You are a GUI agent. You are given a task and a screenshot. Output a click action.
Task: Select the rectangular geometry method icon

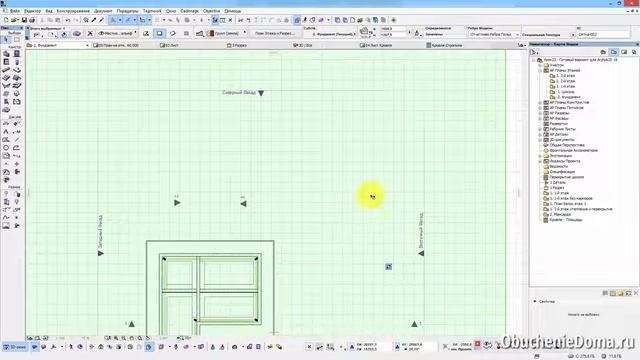tap(159, 33)
